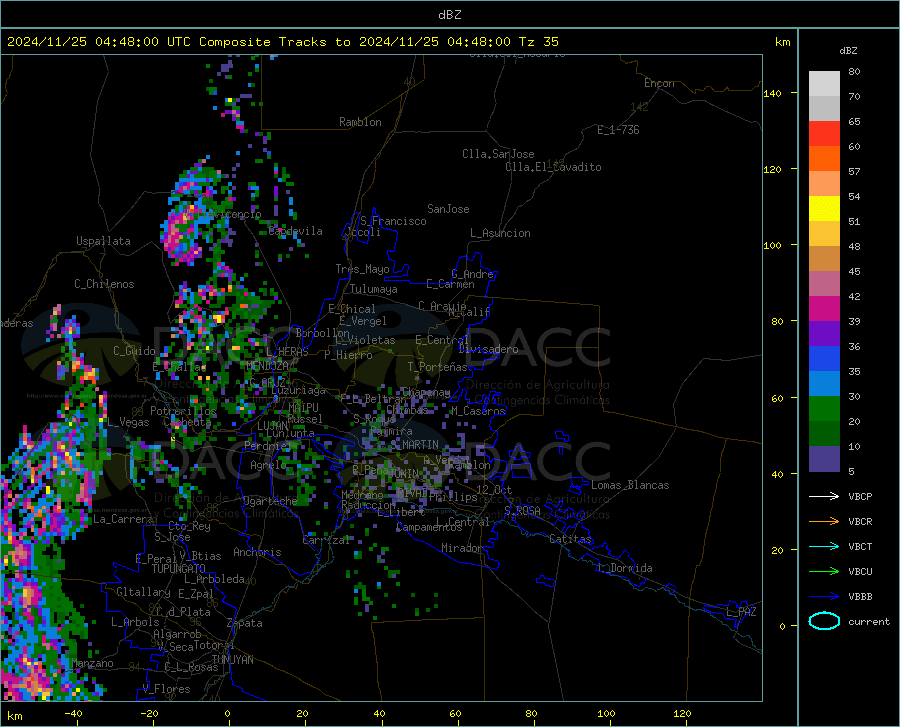Select the magenta 39 dBZ color swatch

pos(824,309)
